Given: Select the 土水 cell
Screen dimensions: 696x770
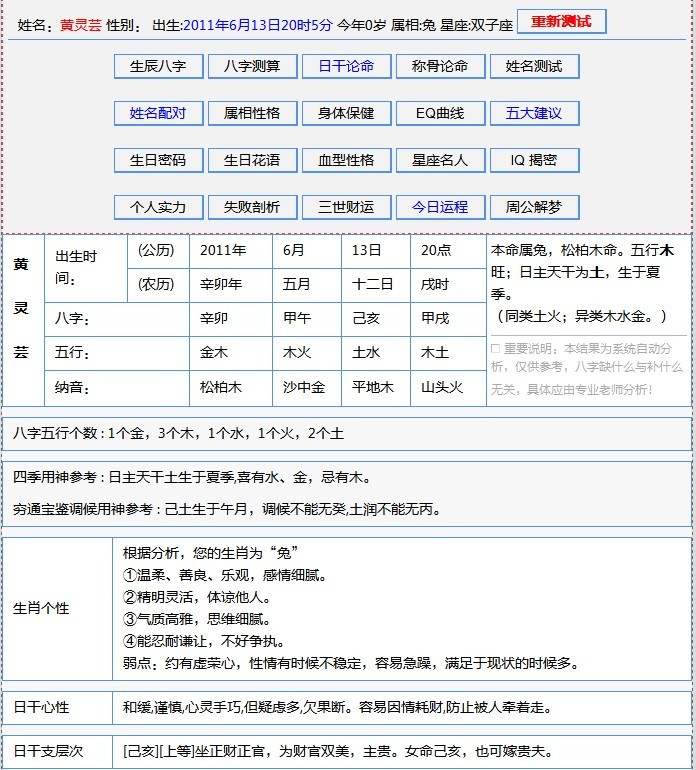Looking at the screenshot, I should point(376,353).
